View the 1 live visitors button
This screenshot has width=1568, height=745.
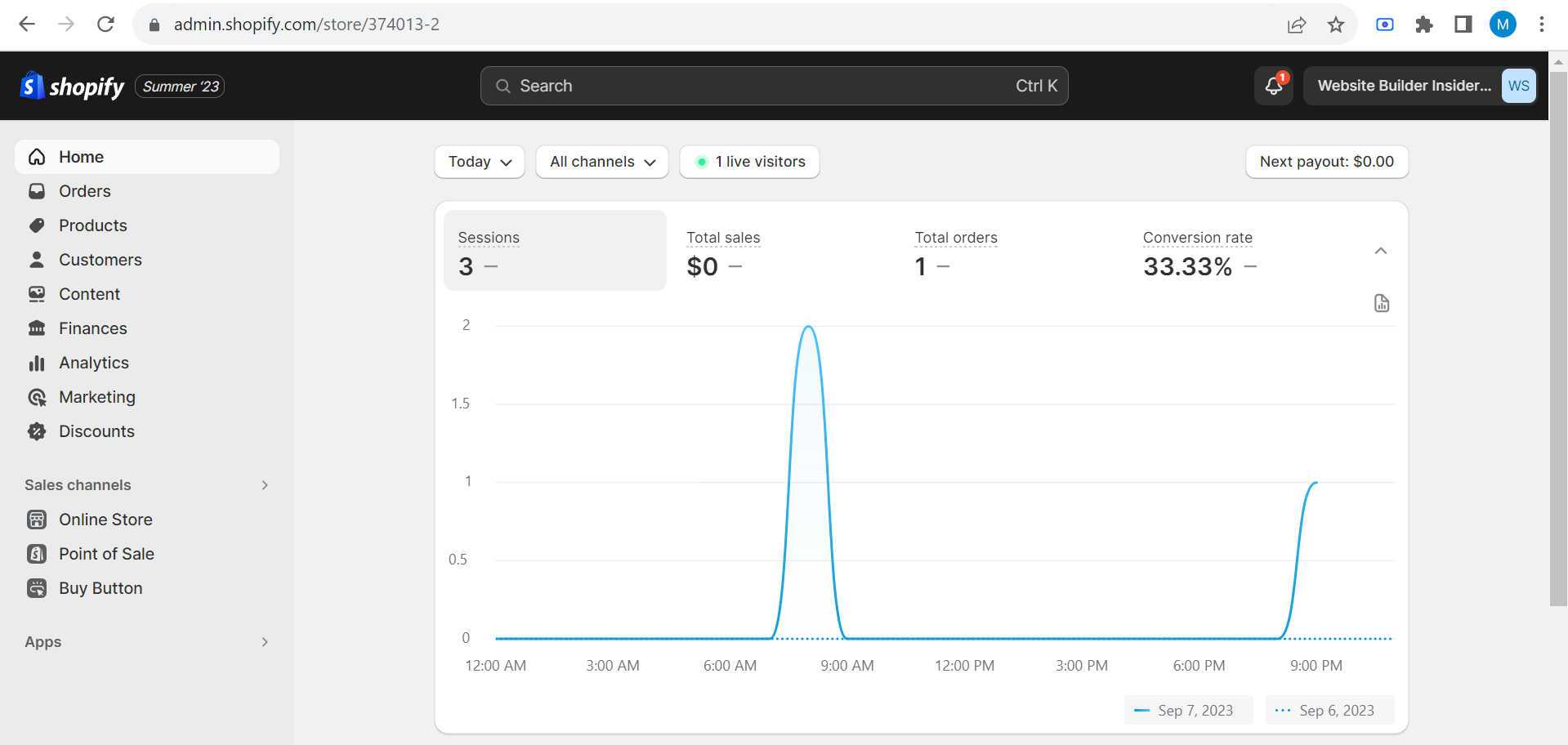click(749, 162)
